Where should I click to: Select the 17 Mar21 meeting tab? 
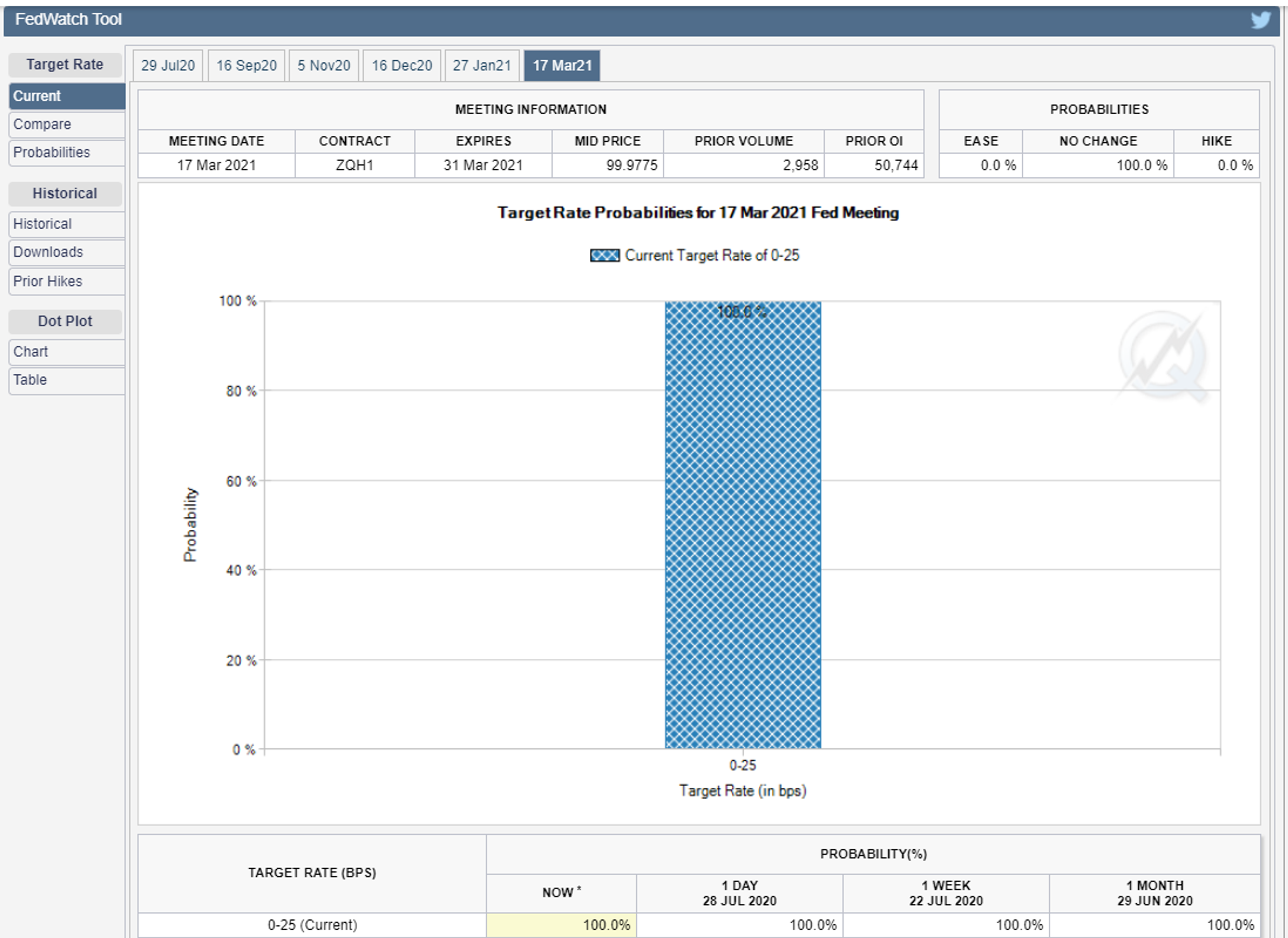tap(562, 65)
